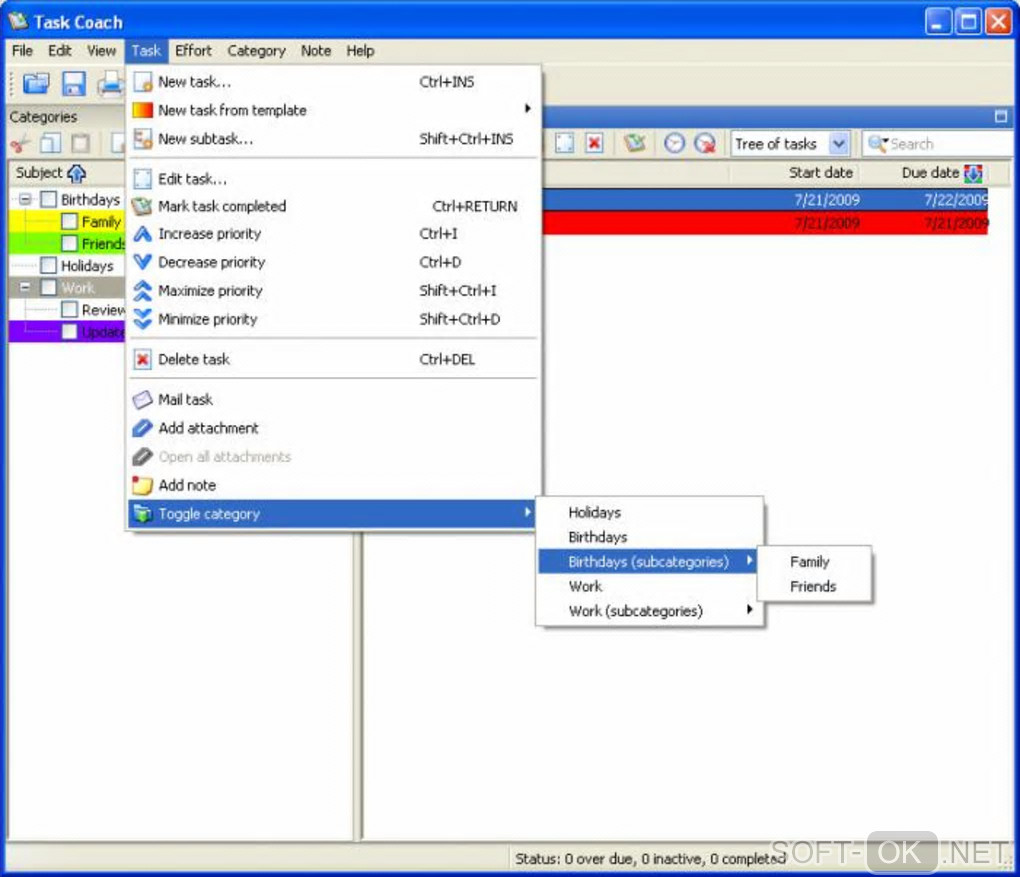The image size is (1020, 877).
Task: Select Work in Toggle category submenu
Action: pos(650,587)
